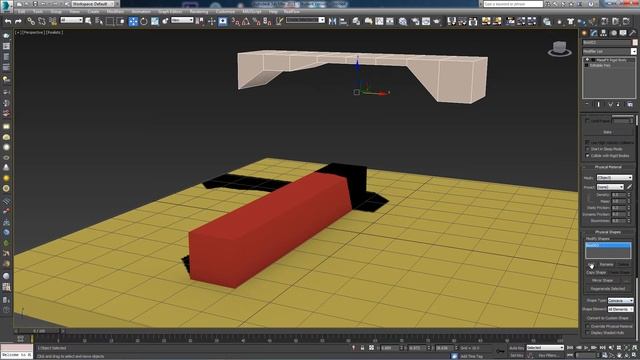Toggle Override Physical Material checkbox
Image resolution: width=640 pixels, height=360 pixels.
(587, 327)
